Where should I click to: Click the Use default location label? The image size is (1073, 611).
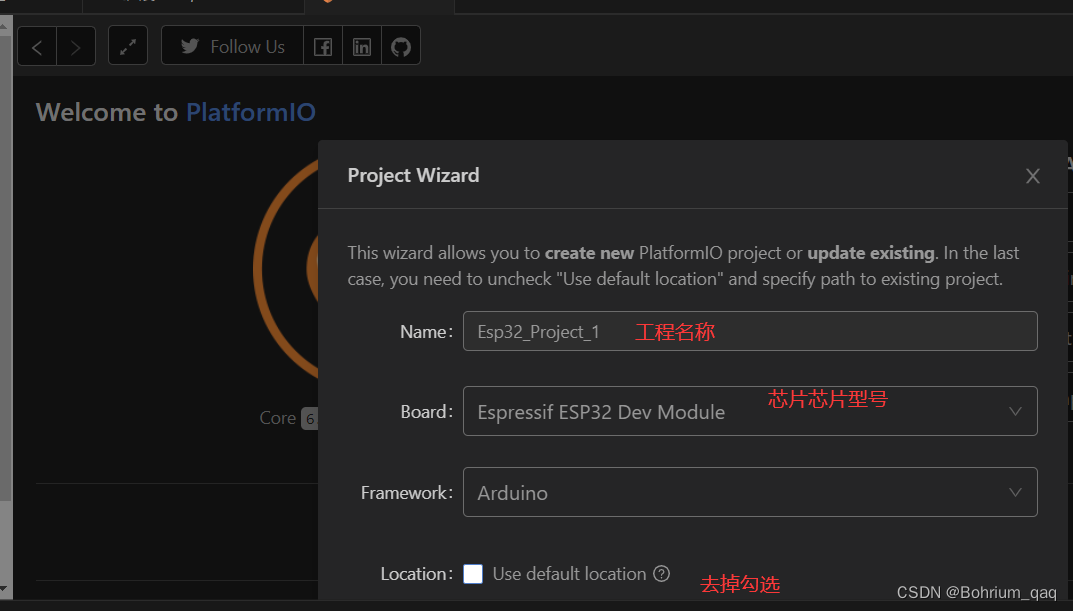pos(569,573)
